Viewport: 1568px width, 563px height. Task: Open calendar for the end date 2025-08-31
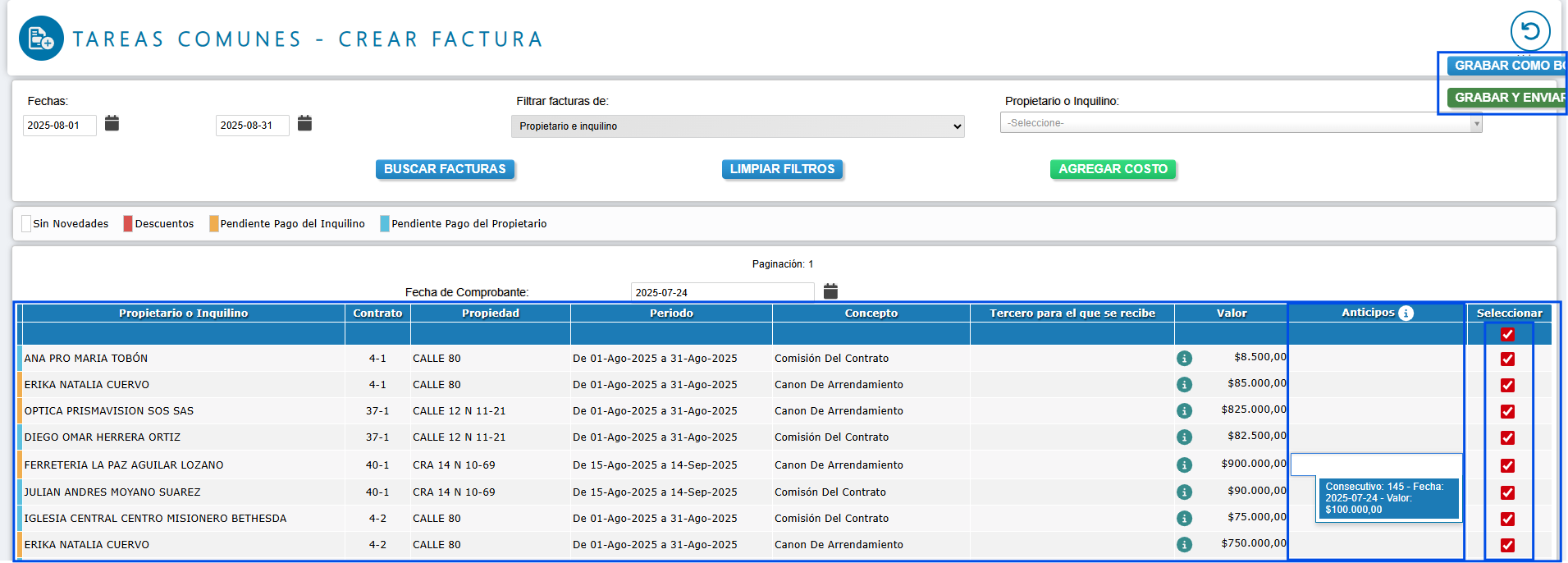[304, 123]
